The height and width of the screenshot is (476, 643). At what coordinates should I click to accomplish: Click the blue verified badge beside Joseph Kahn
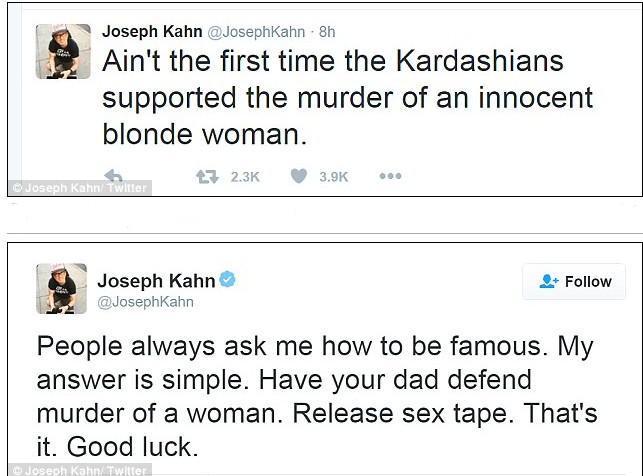[x=228, y=280]
